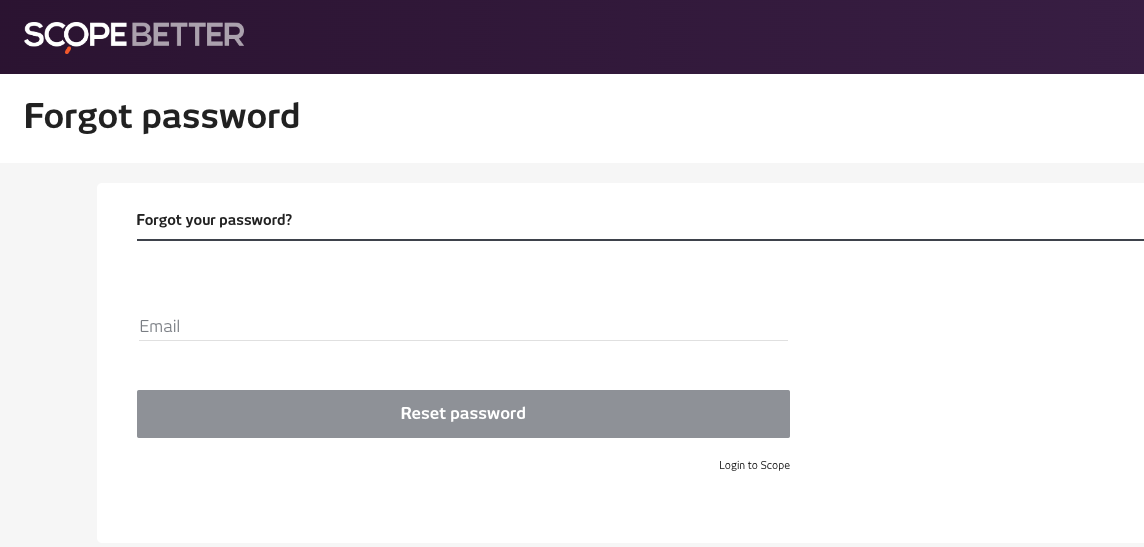Click the grey background left of the card
Viewport: 1144px width, 547px height.
(48, 350)
